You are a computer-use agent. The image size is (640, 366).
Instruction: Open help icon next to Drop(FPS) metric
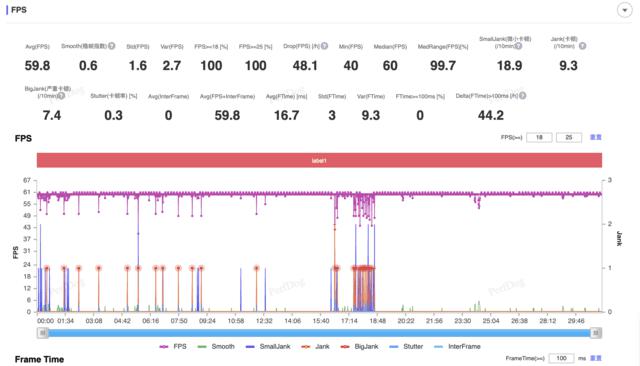click(x=324, y=46)
